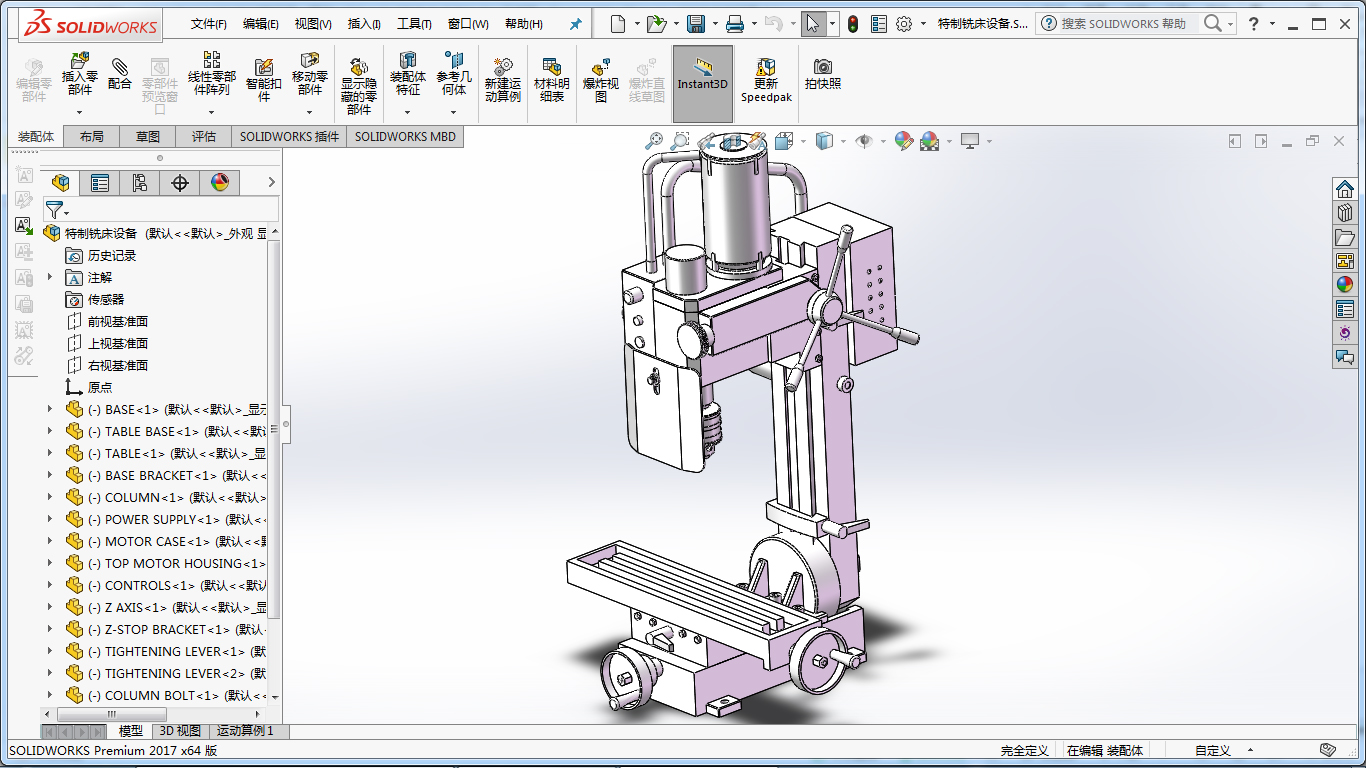This screenshot has width=1366, height=768.
Task: Open the Appearances color ball in task pane
Action: pyautogui.click(x=1345, y=285)
